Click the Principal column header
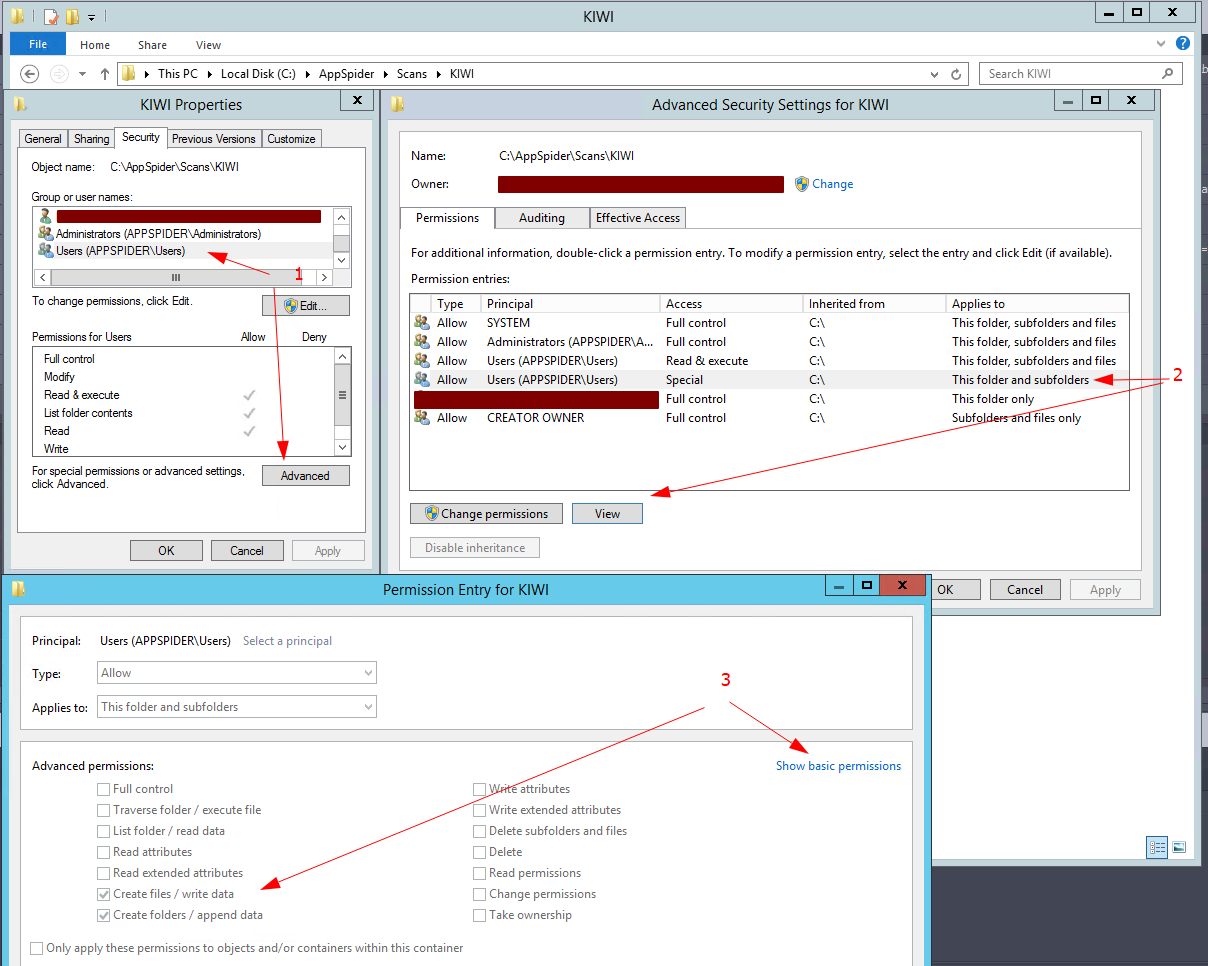 (571, 304)
